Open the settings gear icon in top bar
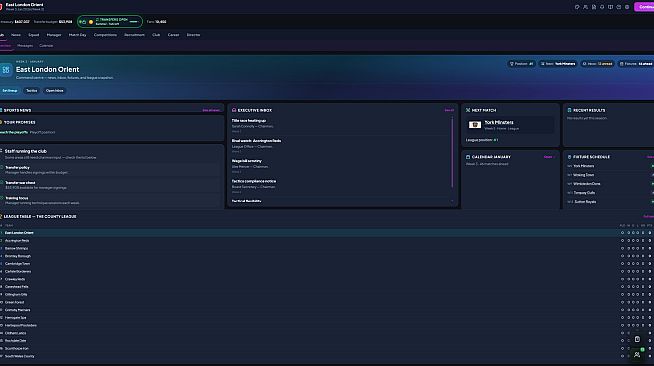The width and height of the screenshot is (654, 366). (x=627, y=7)
